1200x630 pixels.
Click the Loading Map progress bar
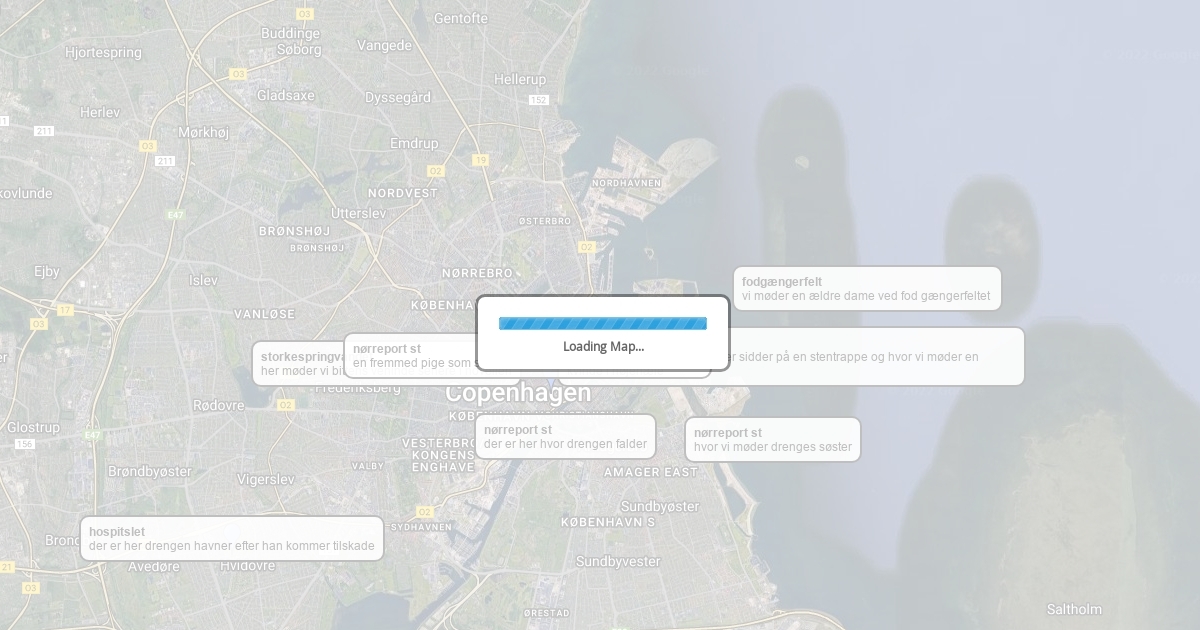pyautogui.click(x=602, y=323)
